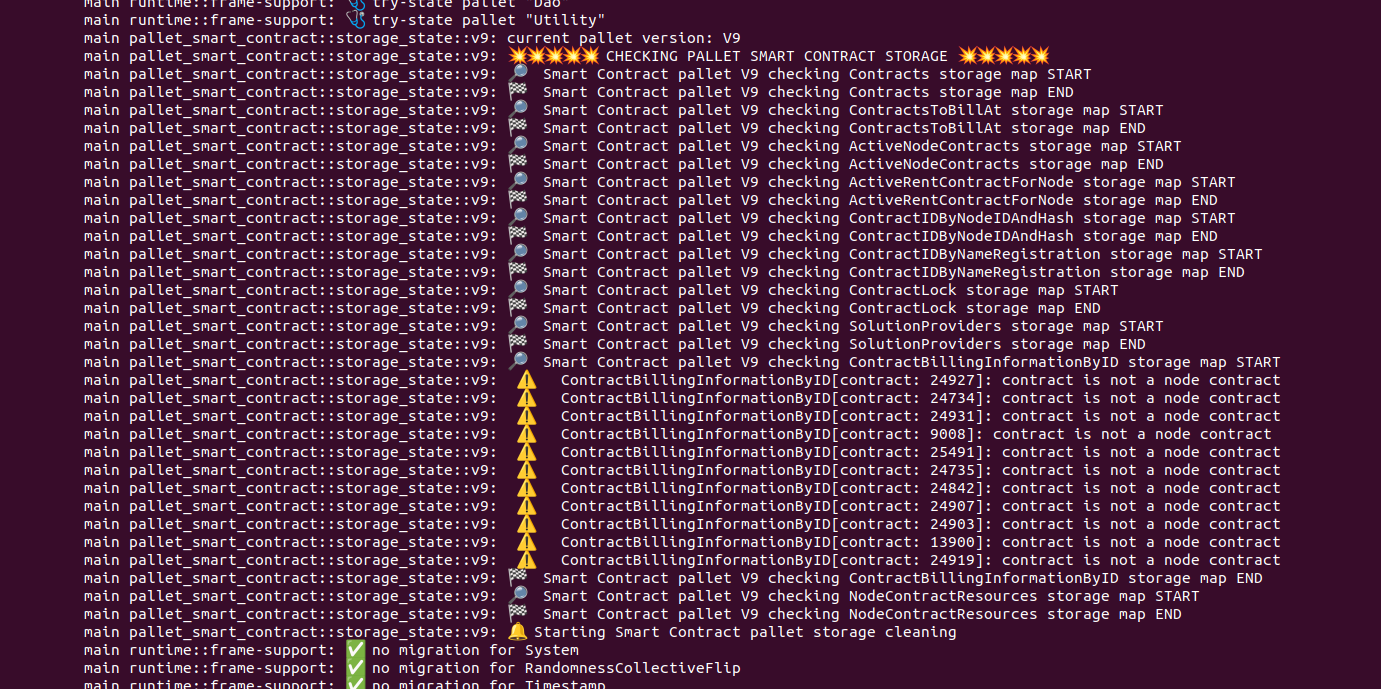Click the green checkmark beside no migration for System
The height and width of the screenshot is (689, 1381).
355,649
